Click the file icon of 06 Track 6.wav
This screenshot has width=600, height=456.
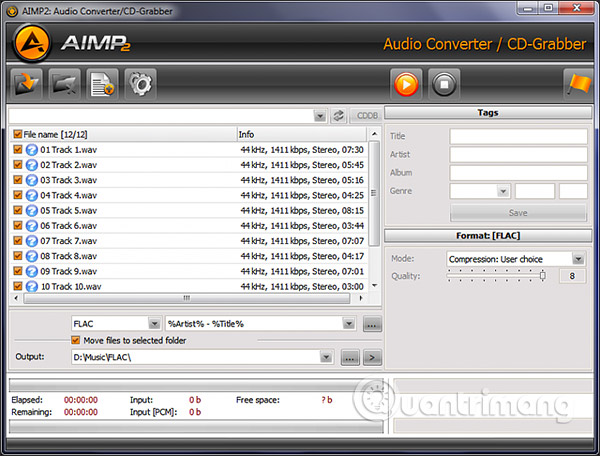32,226
